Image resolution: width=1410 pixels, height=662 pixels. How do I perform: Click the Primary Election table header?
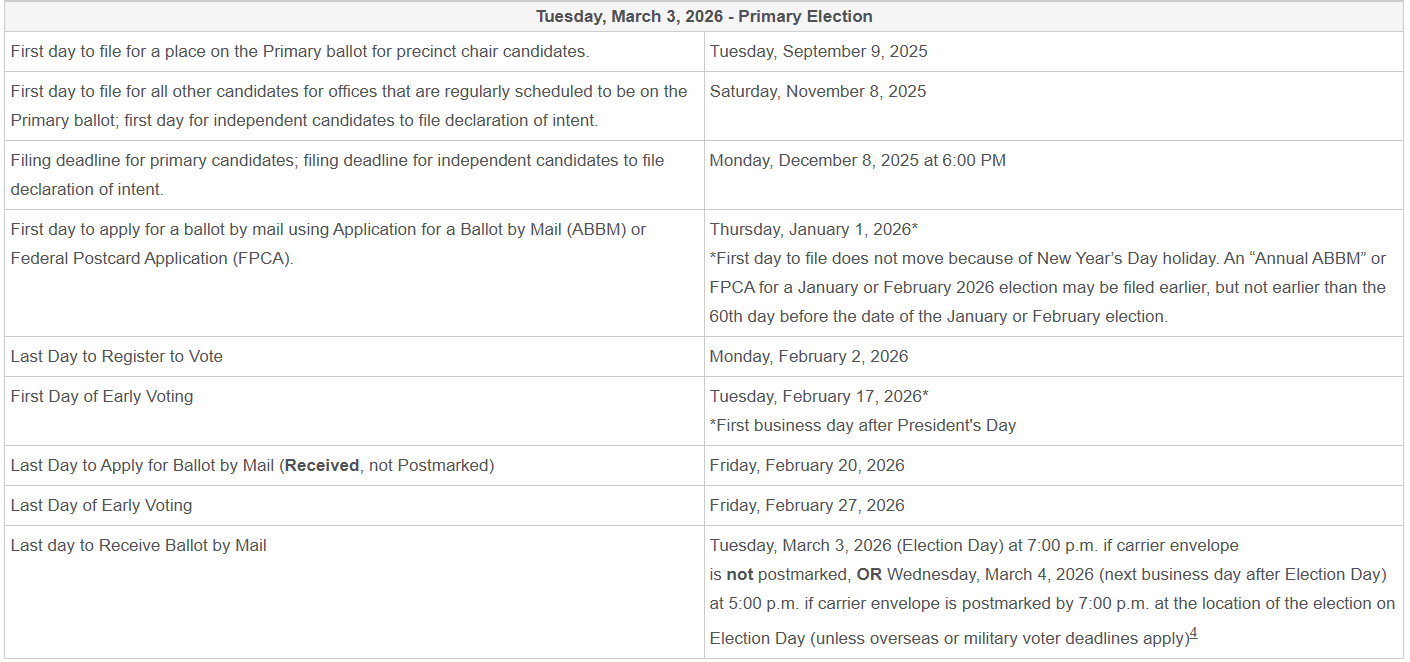704,16
